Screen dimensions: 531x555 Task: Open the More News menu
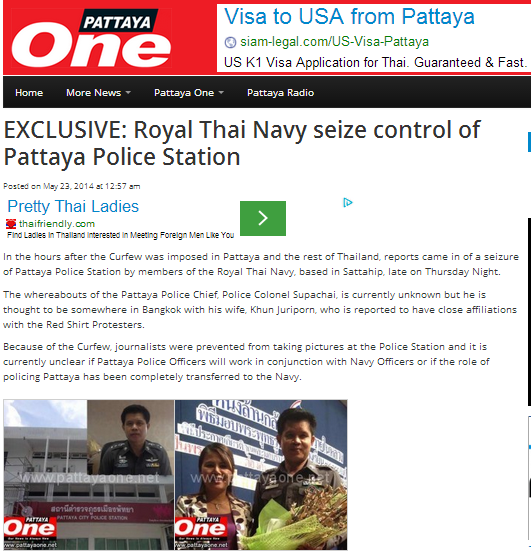pyautogui.click(x=93, y=92)
